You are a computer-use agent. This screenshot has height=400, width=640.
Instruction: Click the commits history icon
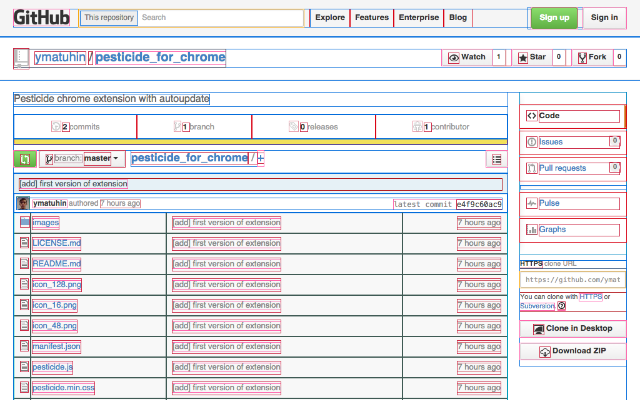[x=56, y=126]
